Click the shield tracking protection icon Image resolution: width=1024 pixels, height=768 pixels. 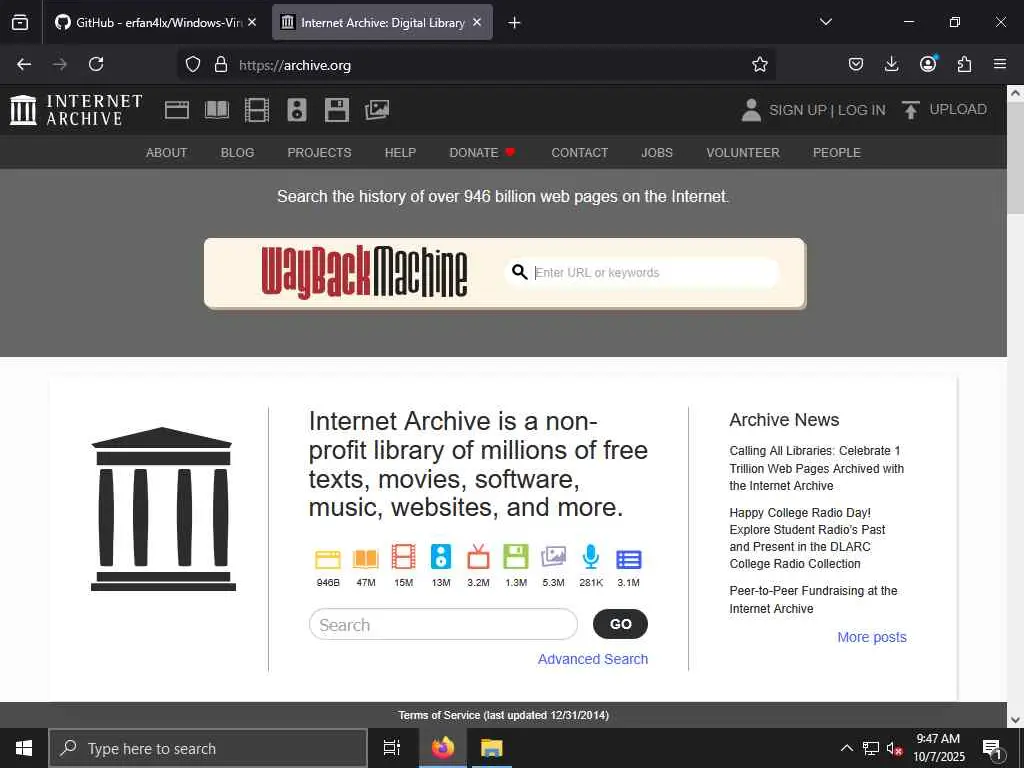pos(193,64)
